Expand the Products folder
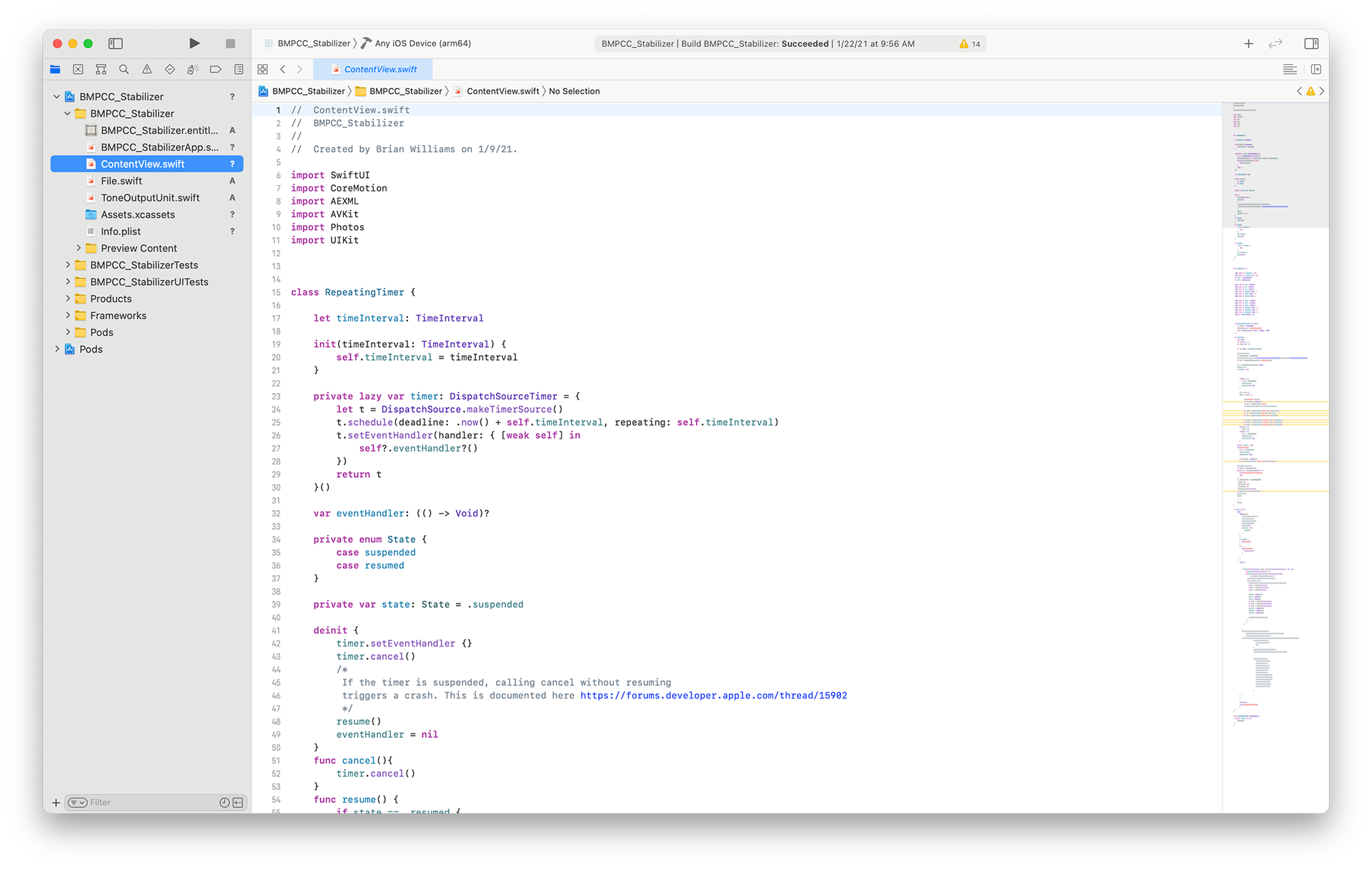 [68, 299]
